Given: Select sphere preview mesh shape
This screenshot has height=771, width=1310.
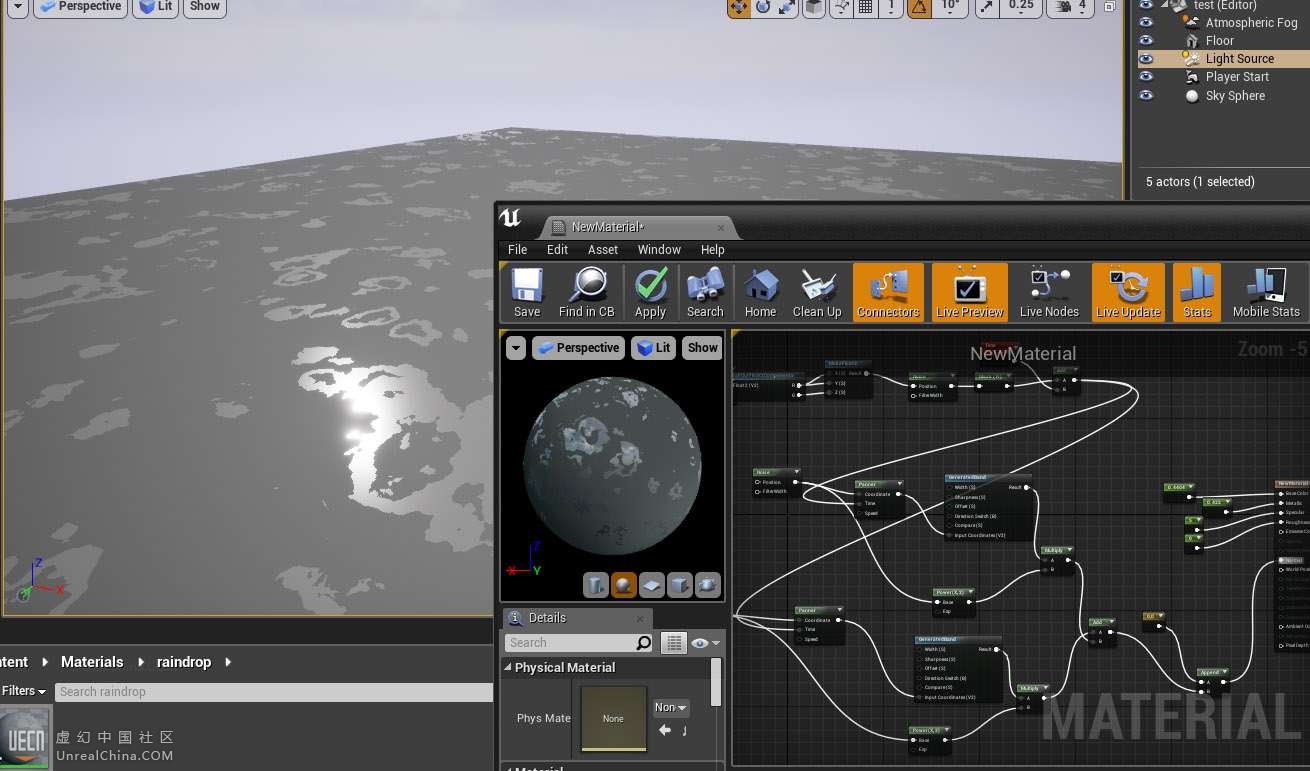Looking at the screenshot, I should tap(623, 585).
